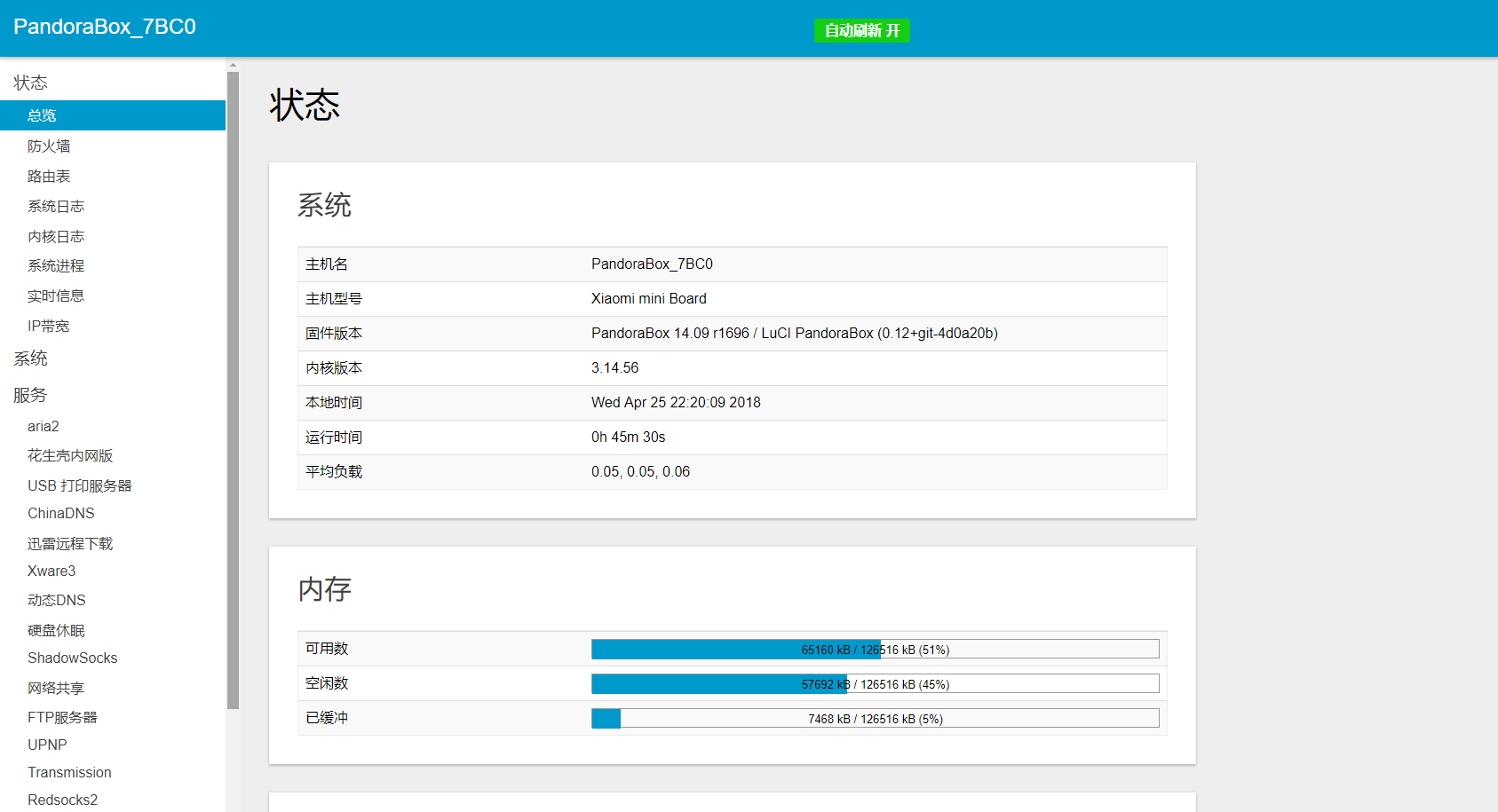Select the 总览 menu item
1498x812 pixels.
(113, 115)
